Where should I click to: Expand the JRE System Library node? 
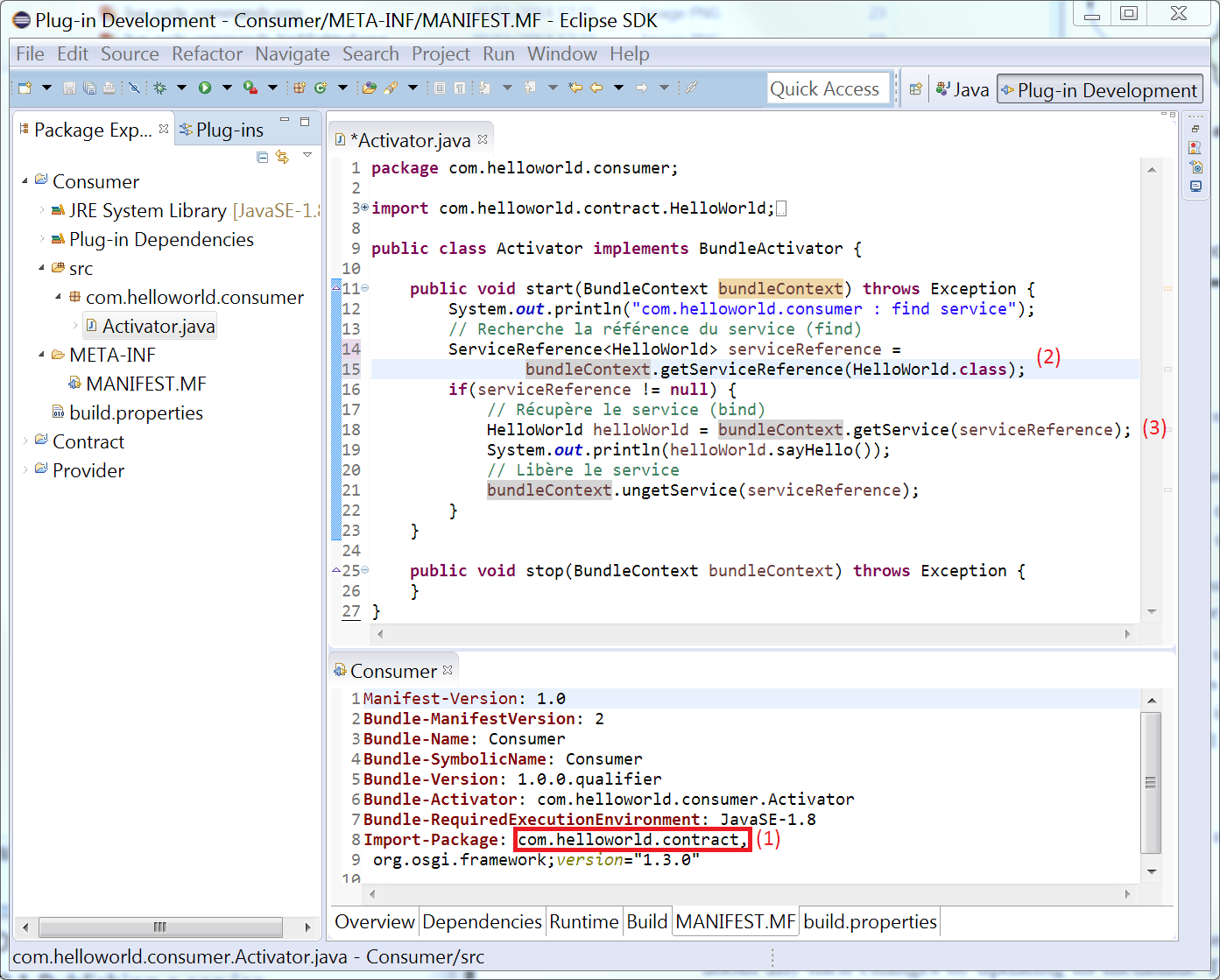click(41, 210)
